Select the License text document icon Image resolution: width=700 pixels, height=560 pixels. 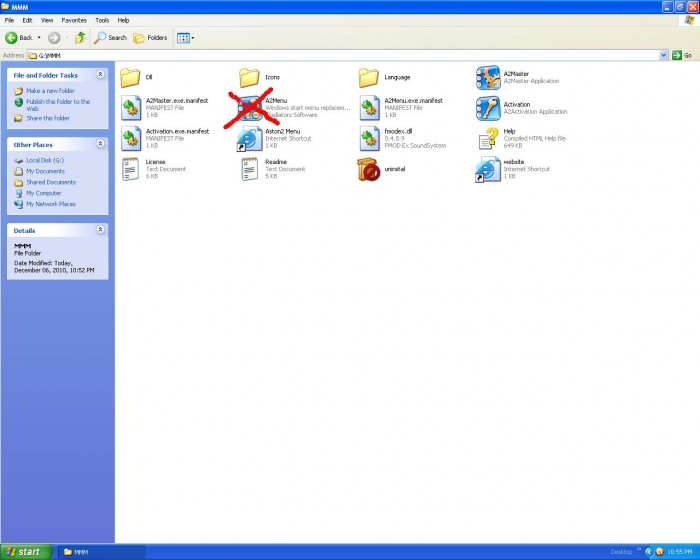[130, 169]
